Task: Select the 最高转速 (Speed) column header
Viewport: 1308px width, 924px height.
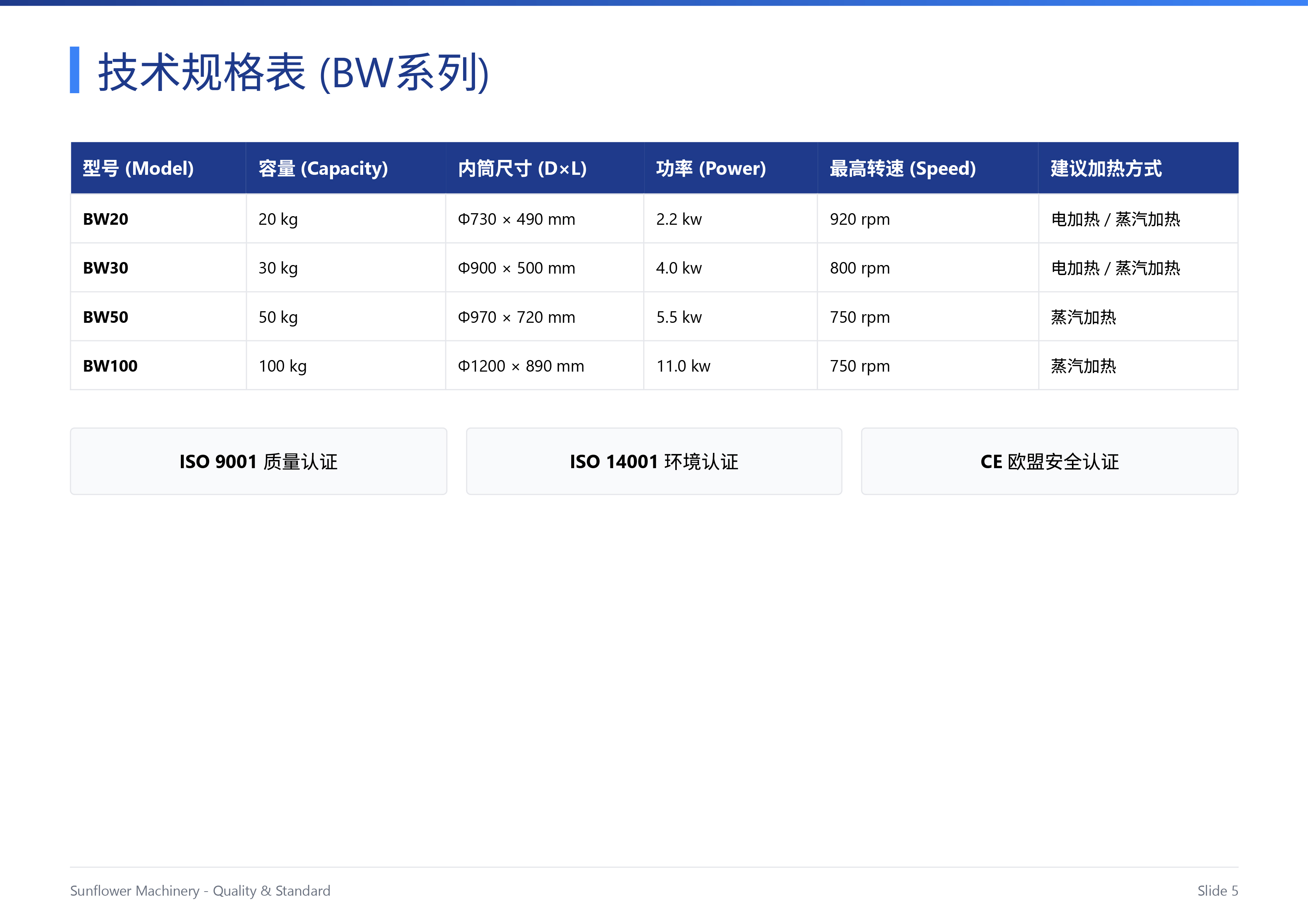Action: click(x=928, y=168)
